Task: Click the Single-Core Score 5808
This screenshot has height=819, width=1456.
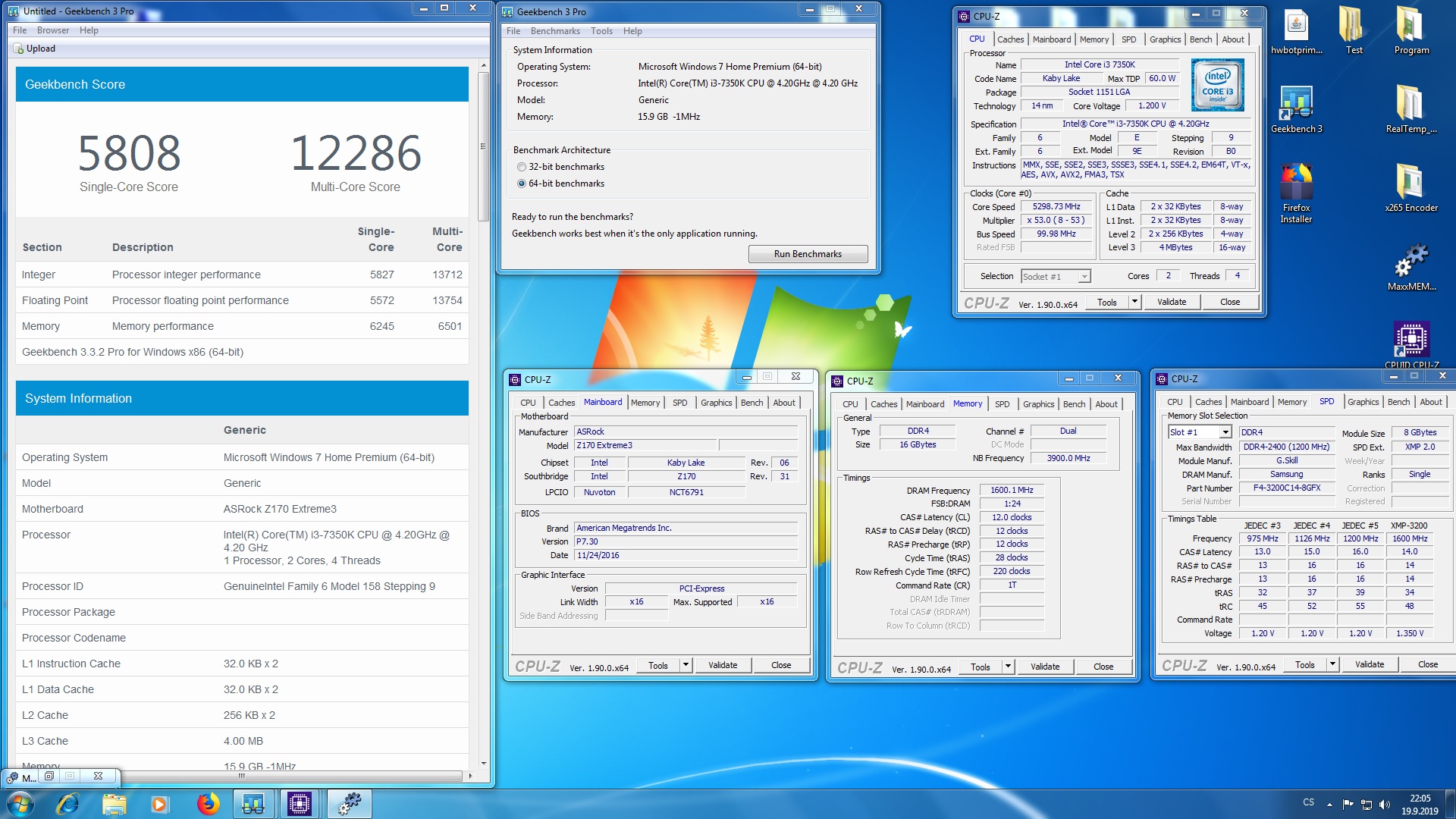Action: pyautogui.click(x=129, y=152)
